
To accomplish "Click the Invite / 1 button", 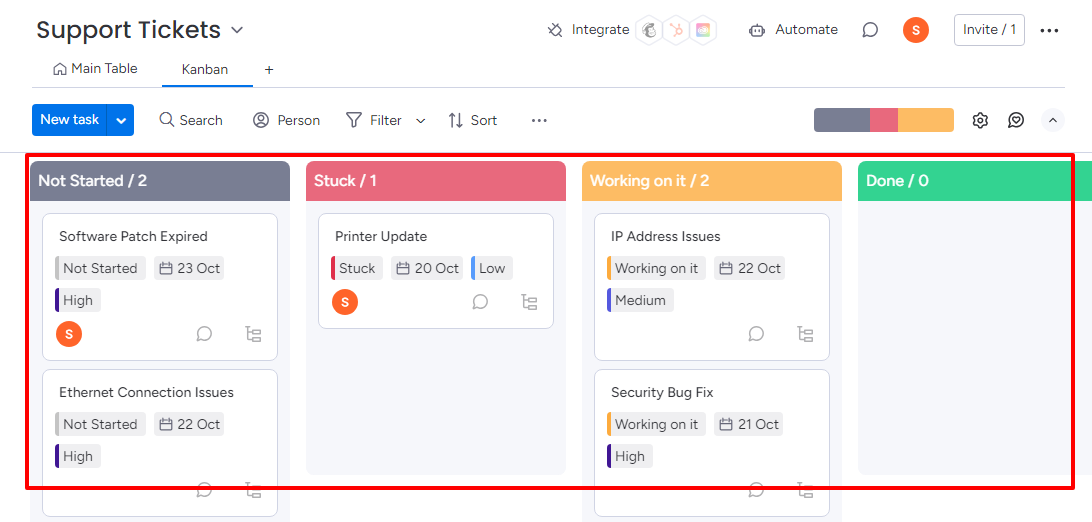I will click(x=989, y=30).
